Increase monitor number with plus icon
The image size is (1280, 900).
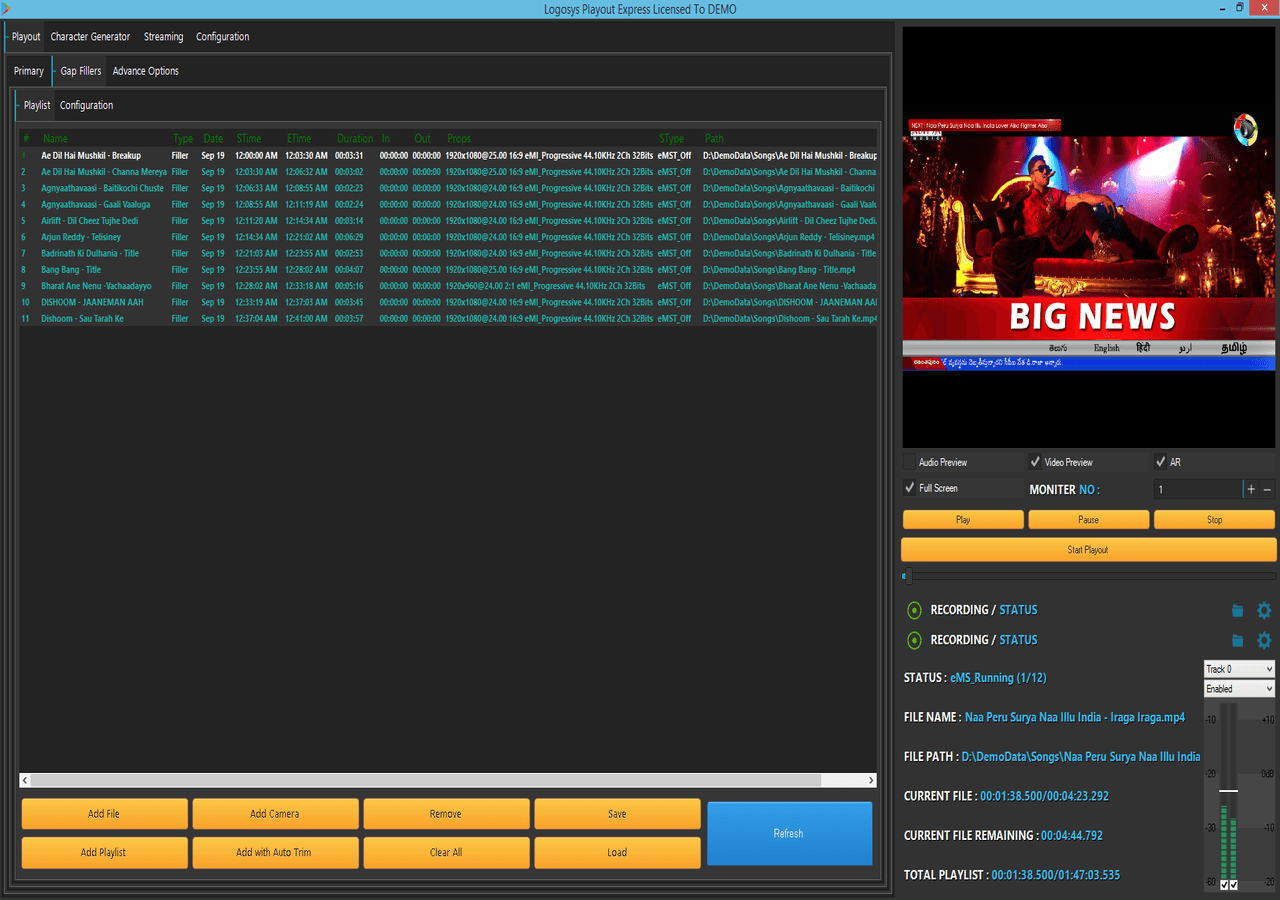[1250, 490]
